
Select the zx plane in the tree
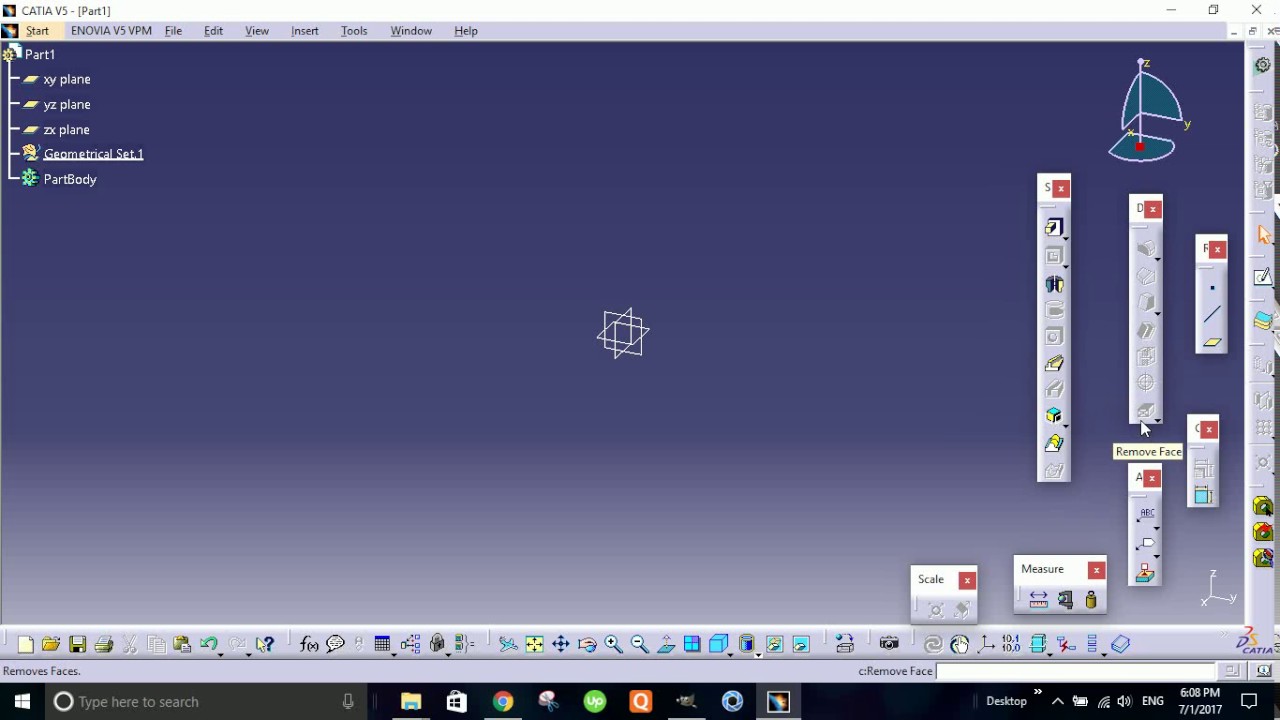tap(67, 130)
